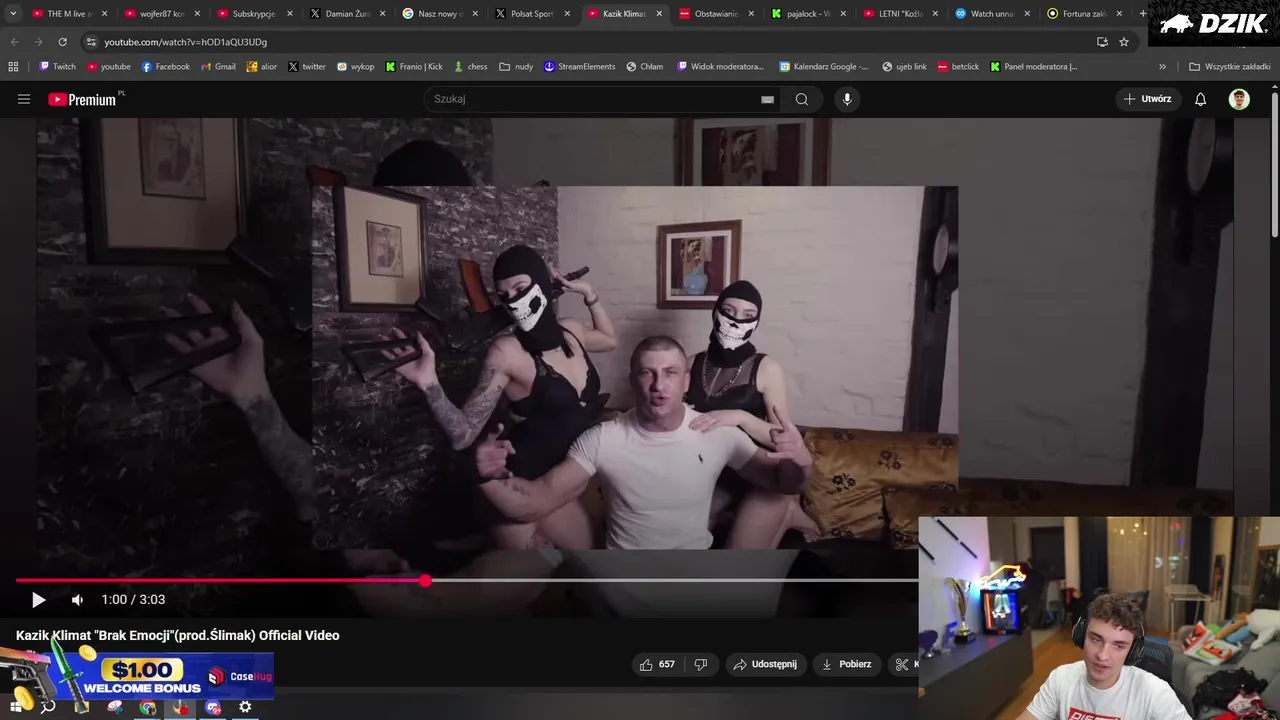Play the paused video
This screenshot has height=720, width=1280.
[38, 600]
